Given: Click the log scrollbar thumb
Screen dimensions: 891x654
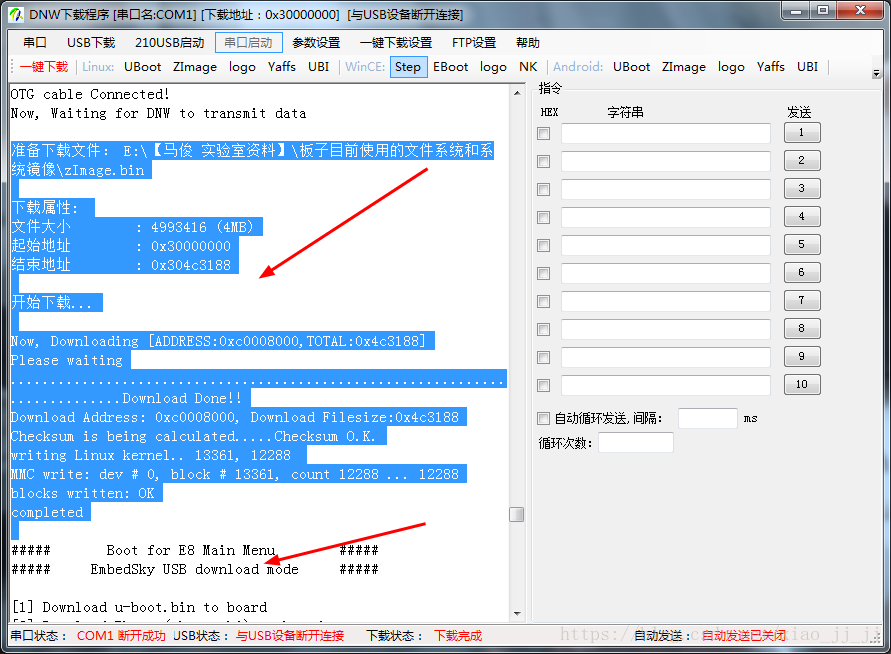Looking at the screenshot, I should pos(517,514).
